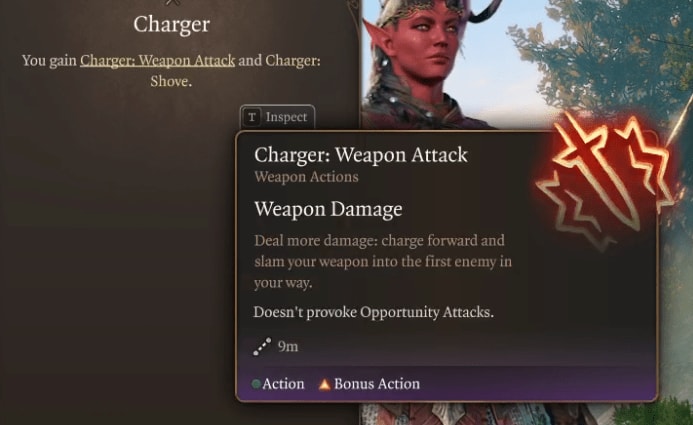693x425 pixels.
Task: Open the underlined Charger: Weapon Attack link
Action: coord(157,60)
